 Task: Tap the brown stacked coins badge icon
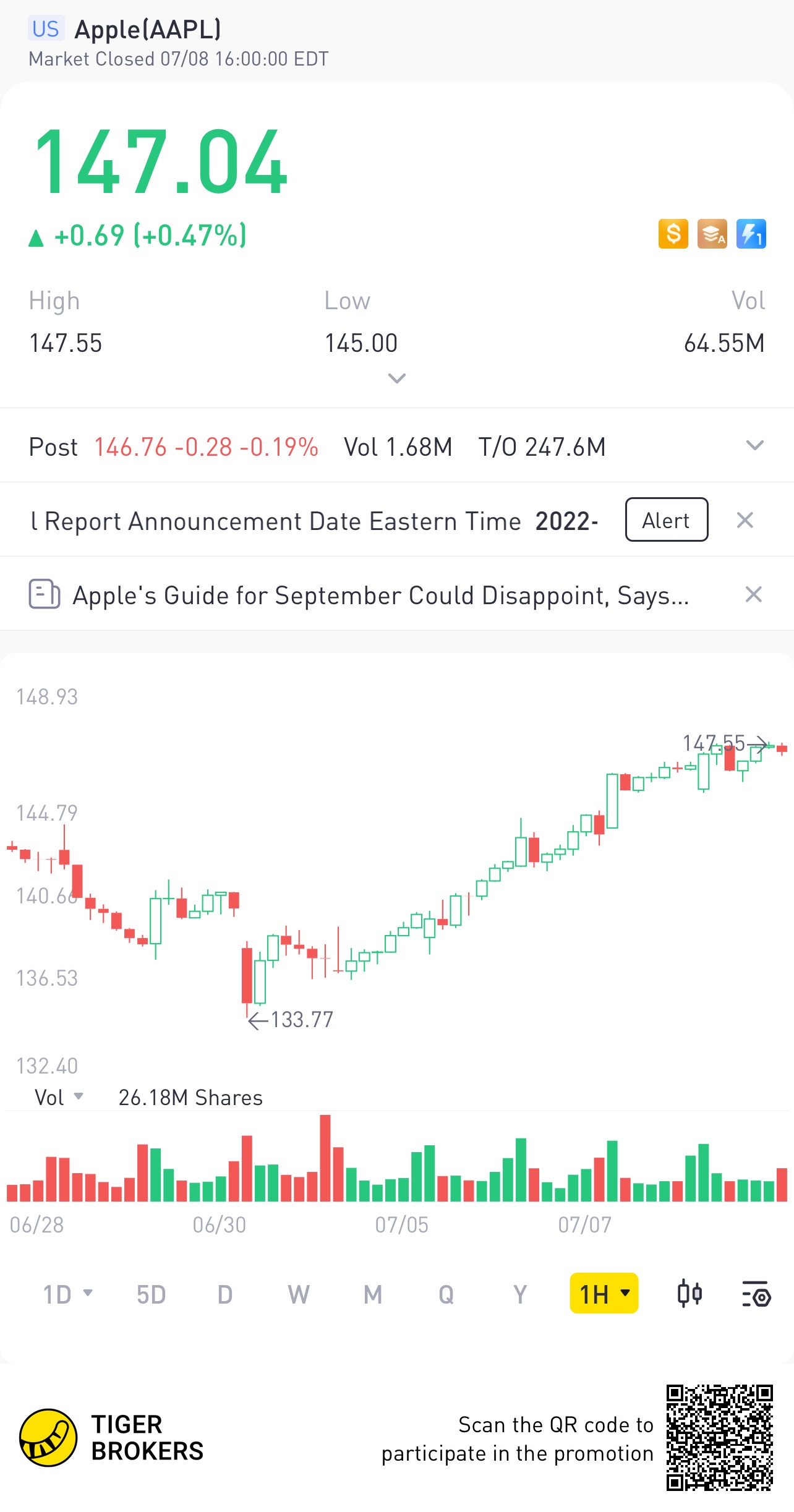[x=712, y=234]
